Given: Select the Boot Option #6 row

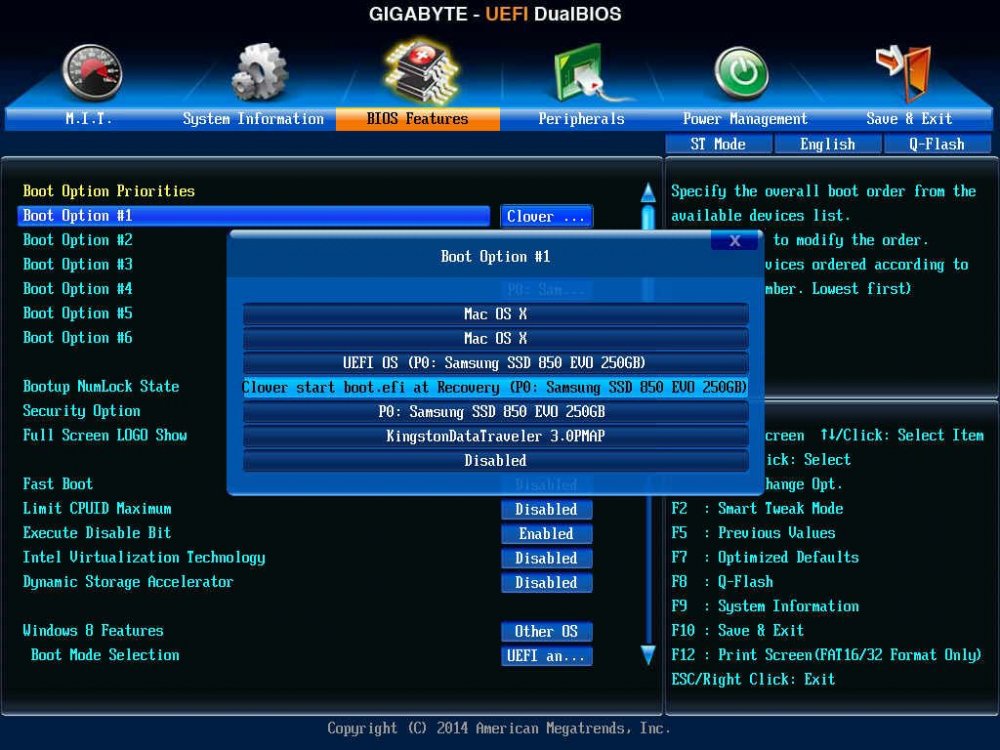Looking at the screenshot, I should tap(78, 337).
